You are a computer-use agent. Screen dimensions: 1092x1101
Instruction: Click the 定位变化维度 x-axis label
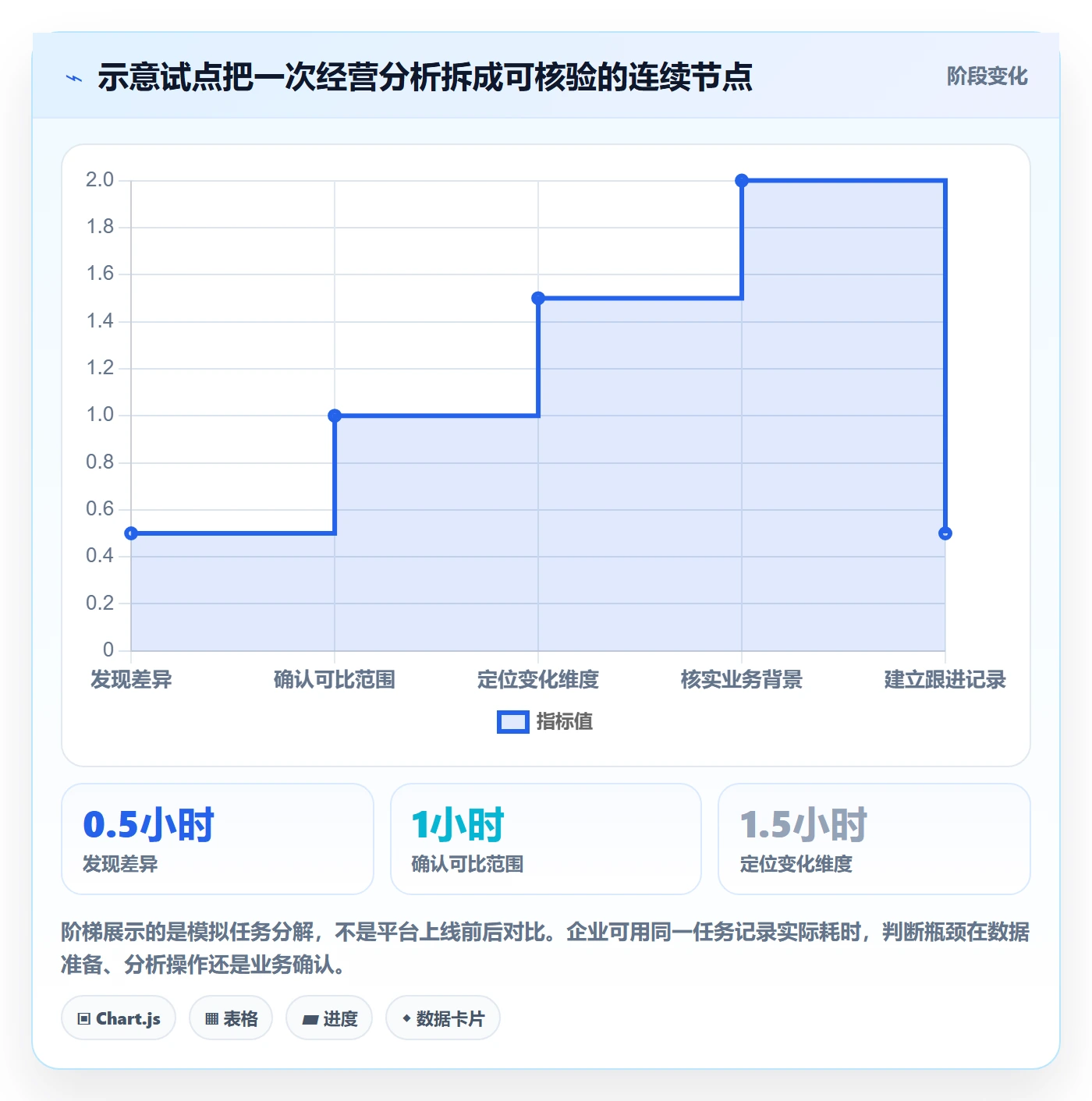pos(538,680)
